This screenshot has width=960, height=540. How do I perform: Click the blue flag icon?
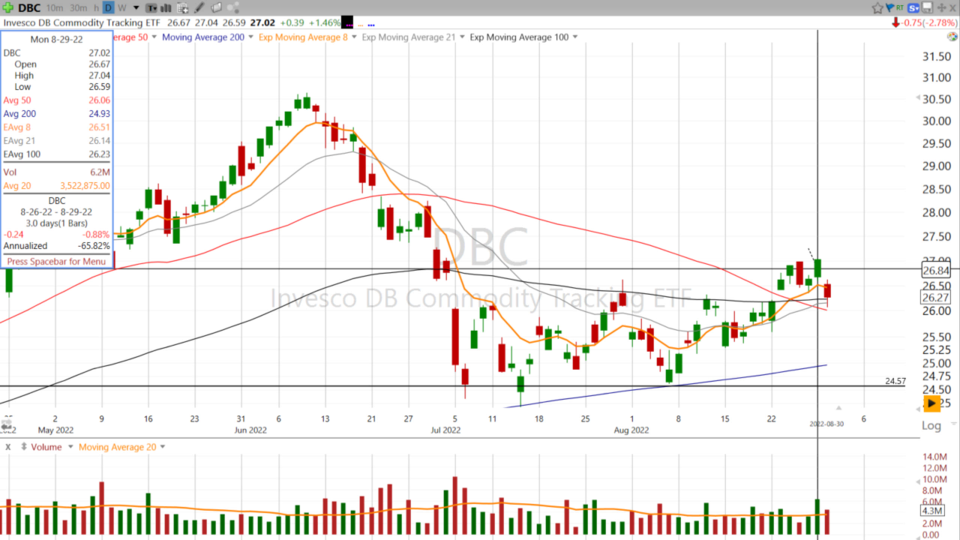[x=891, y=7]
